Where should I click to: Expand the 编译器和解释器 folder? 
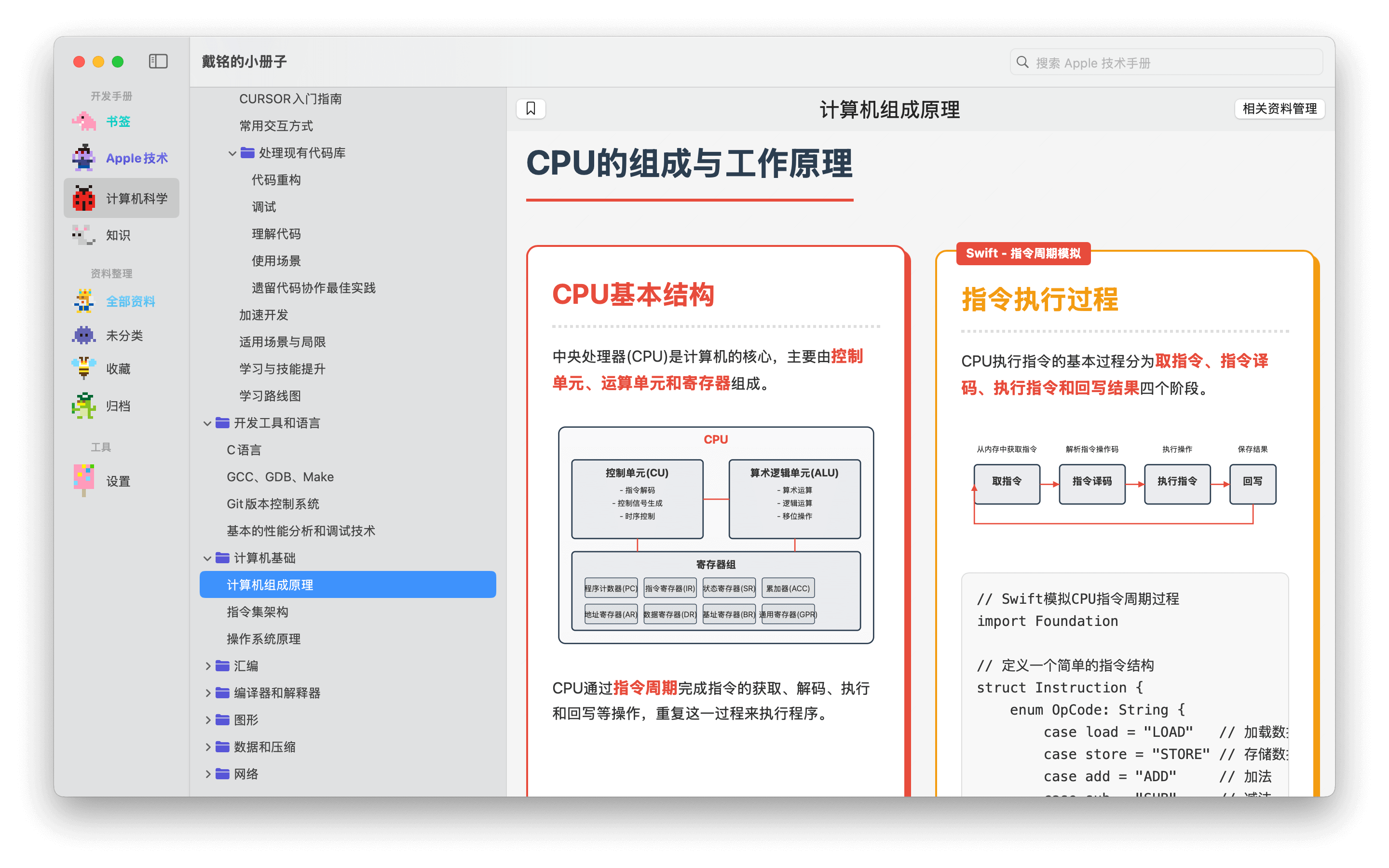click(x=208, y=693)
